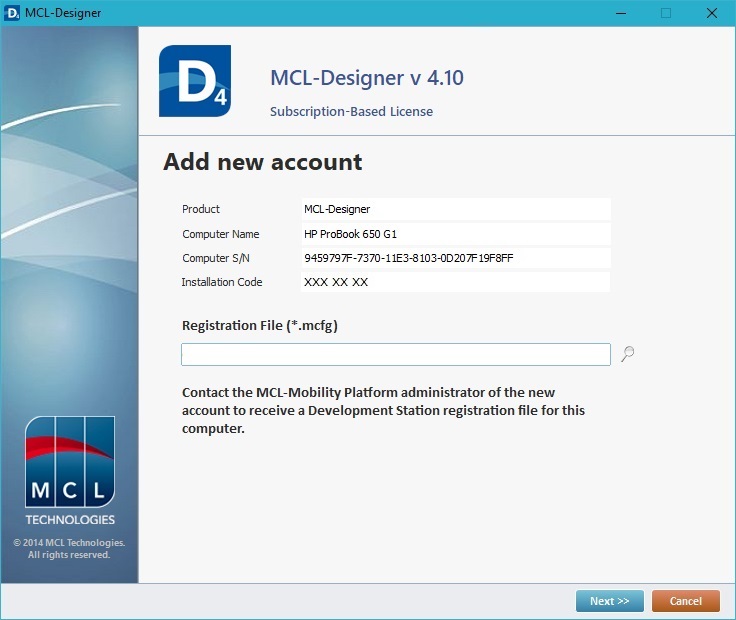The image size is (736, 620).
Task: Click the Computer S/N value field
Action: point(456,258)
